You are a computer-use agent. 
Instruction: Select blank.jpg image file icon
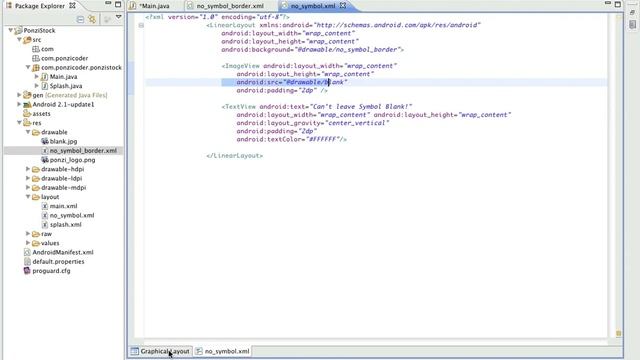pyautogui.click(x=44, y=141)
